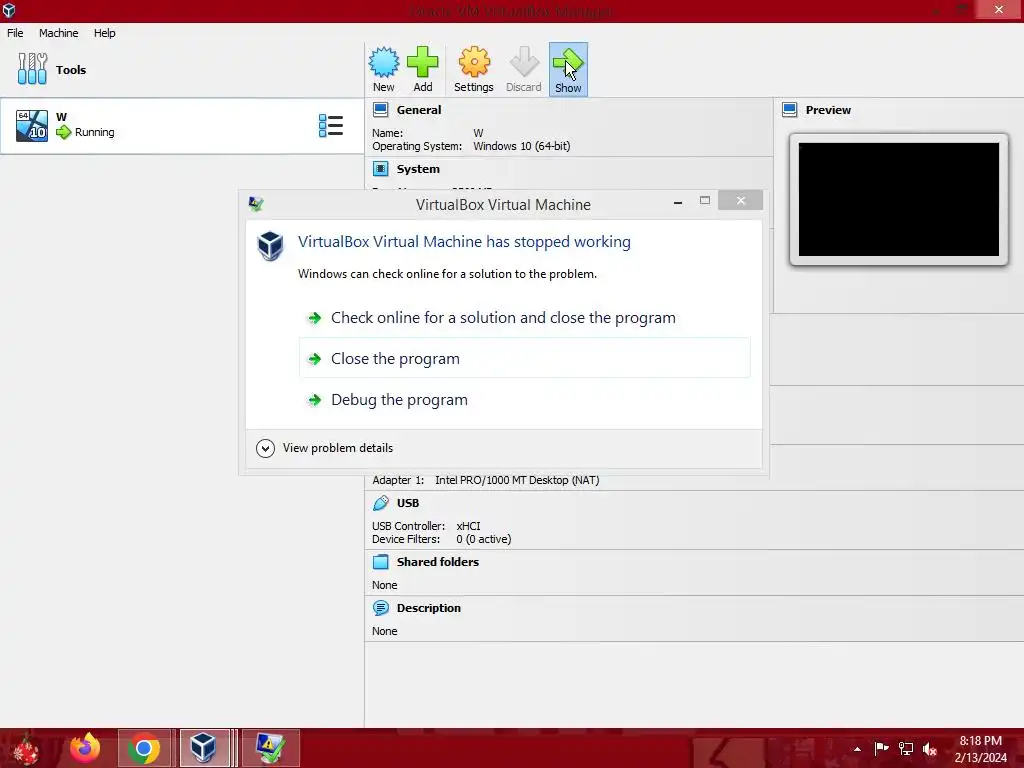Image resolution: width=1024 pixels, height=768 pixels.
Task: Open the W machine menu list icon
Action: click(x=330, y=125)
